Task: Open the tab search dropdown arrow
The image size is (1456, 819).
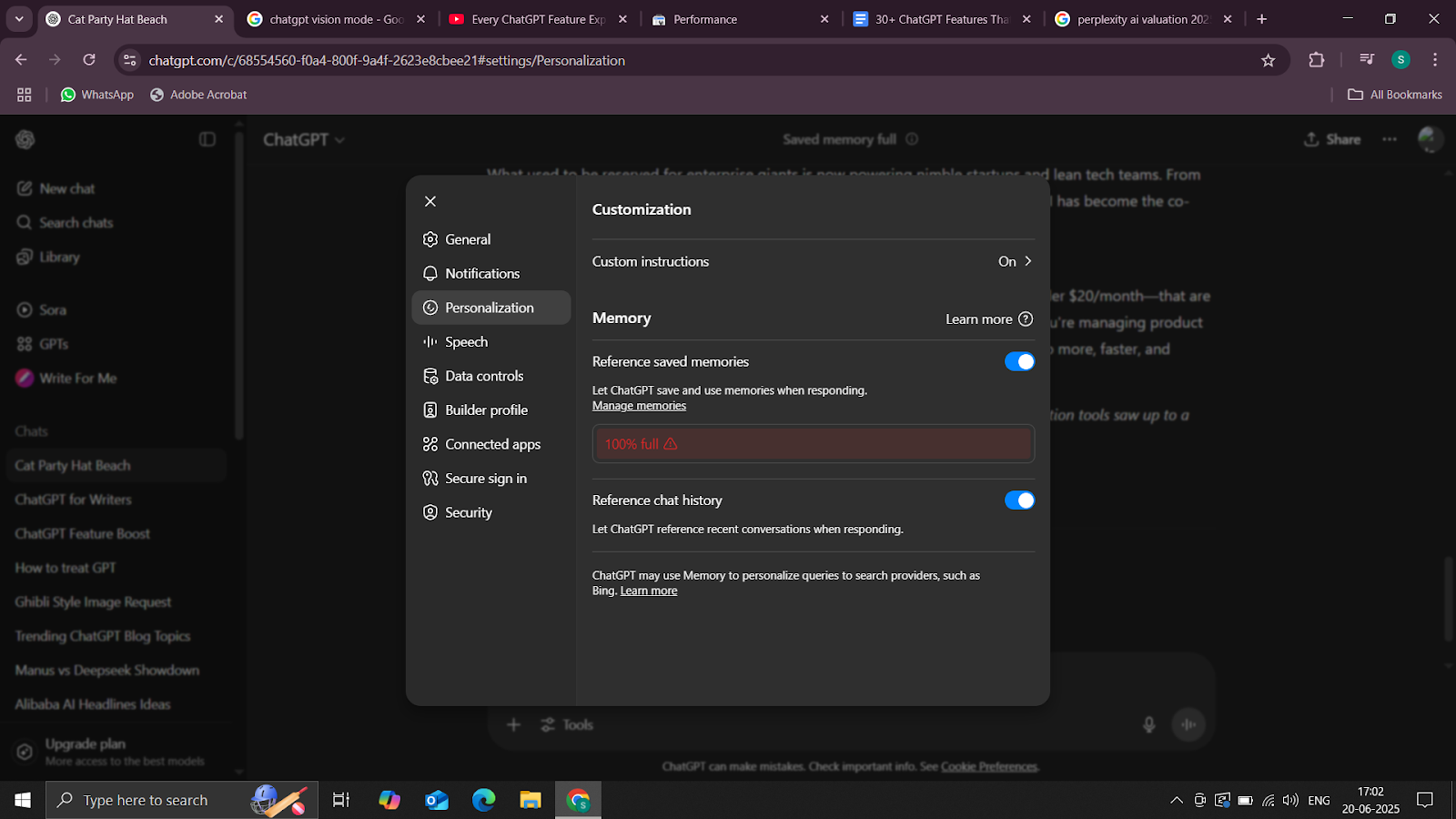Action: 19,19
